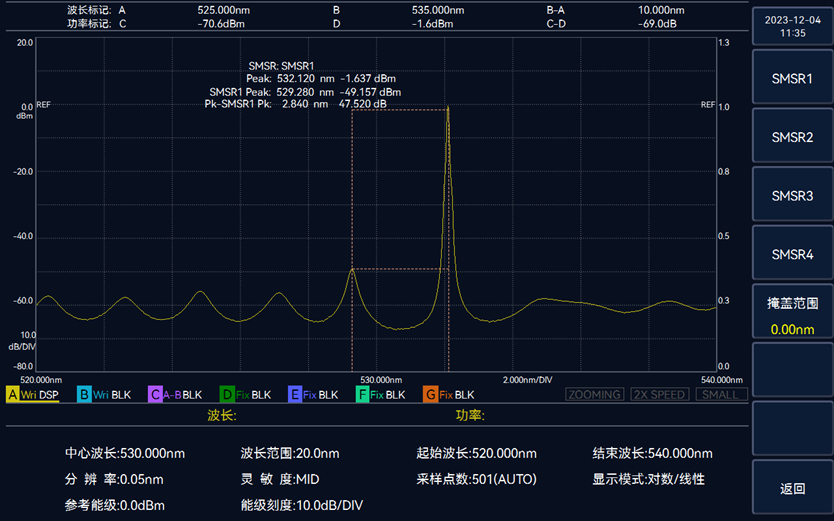Select trace F Fix BLK
834x521 pixels.
pyautogui.click(x=383, y=395)
